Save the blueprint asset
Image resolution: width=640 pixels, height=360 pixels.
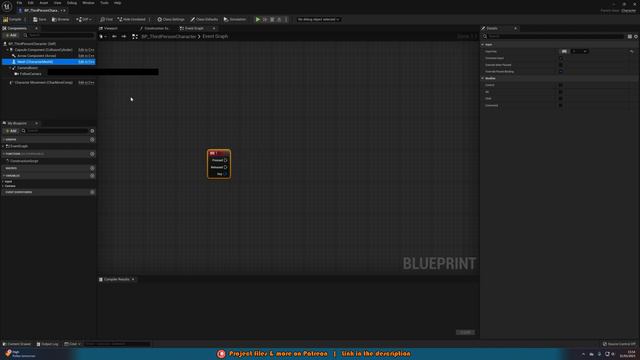[x=40, y=19]
